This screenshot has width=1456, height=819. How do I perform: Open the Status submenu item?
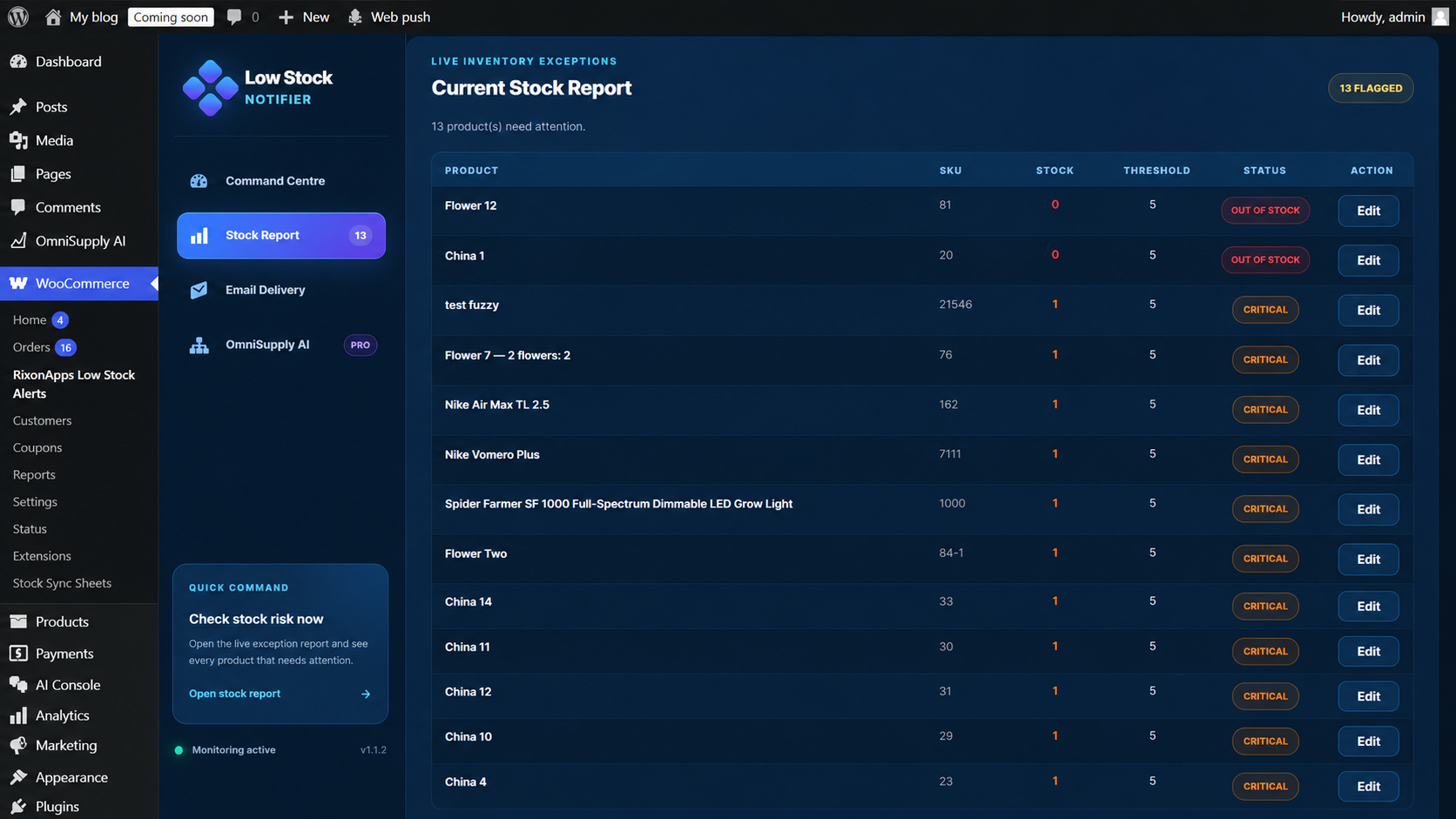[x=30, y=528]
